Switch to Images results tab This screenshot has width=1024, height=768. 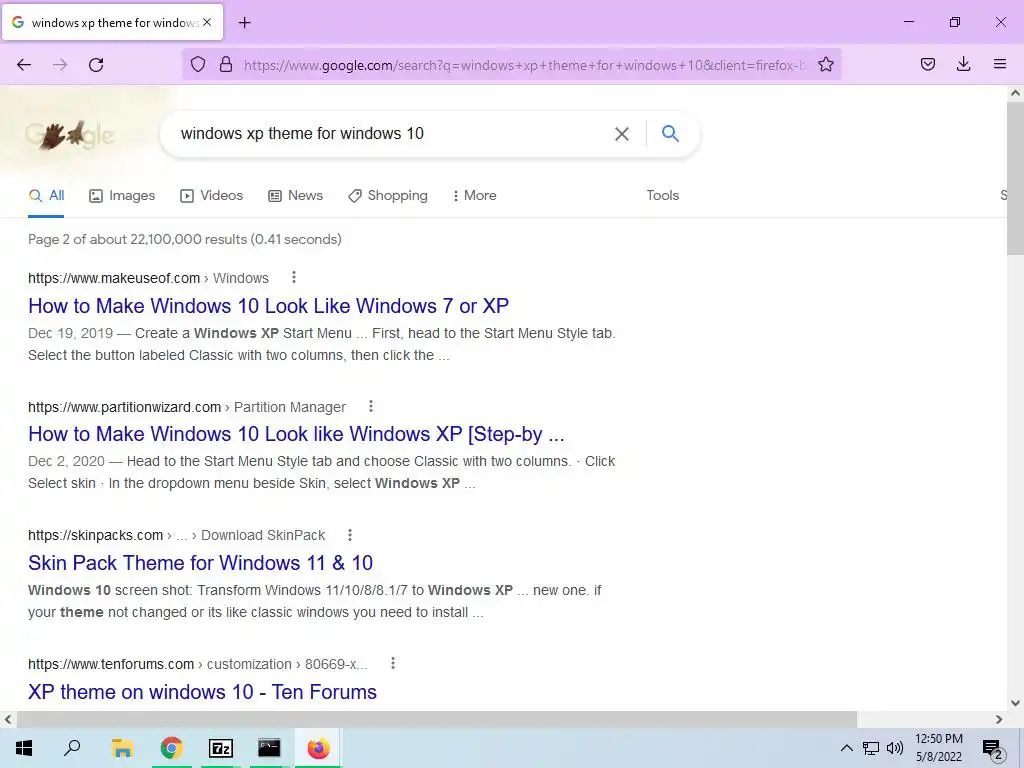122,196
